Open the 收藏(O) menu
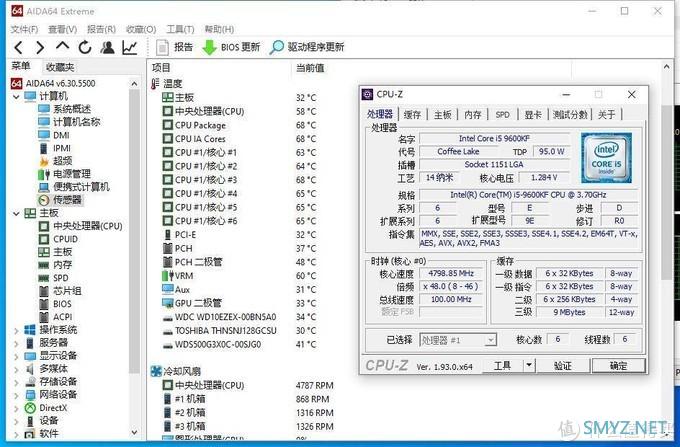Viewport: 680px width, 447px height. pos(141,29)
